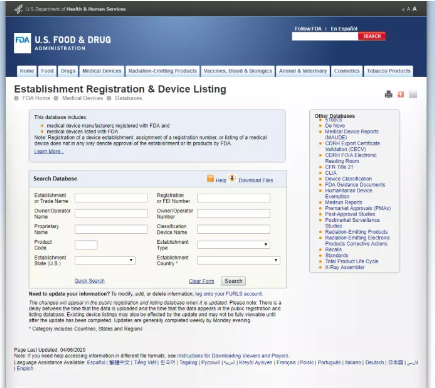Viewport: 435px width, 388px height.
Task: Click the Learn More link
Action: [x=49, y=152]
